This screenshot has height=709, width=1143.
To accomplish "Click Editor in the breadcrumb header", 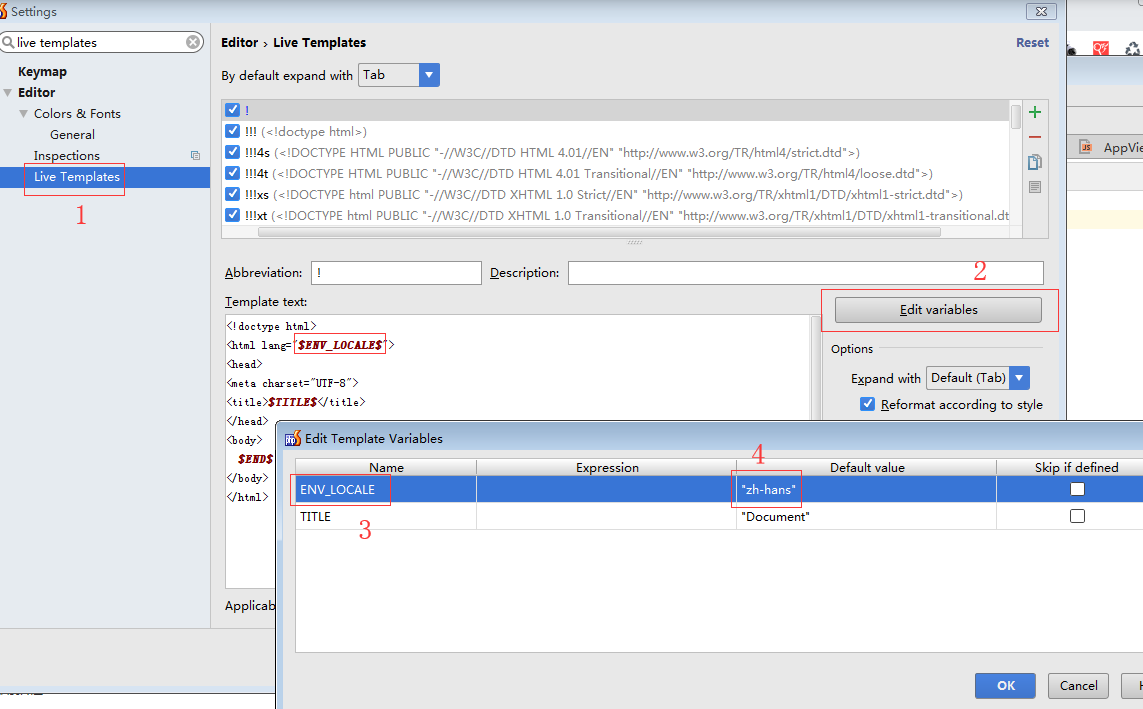I will coord(240,42).
